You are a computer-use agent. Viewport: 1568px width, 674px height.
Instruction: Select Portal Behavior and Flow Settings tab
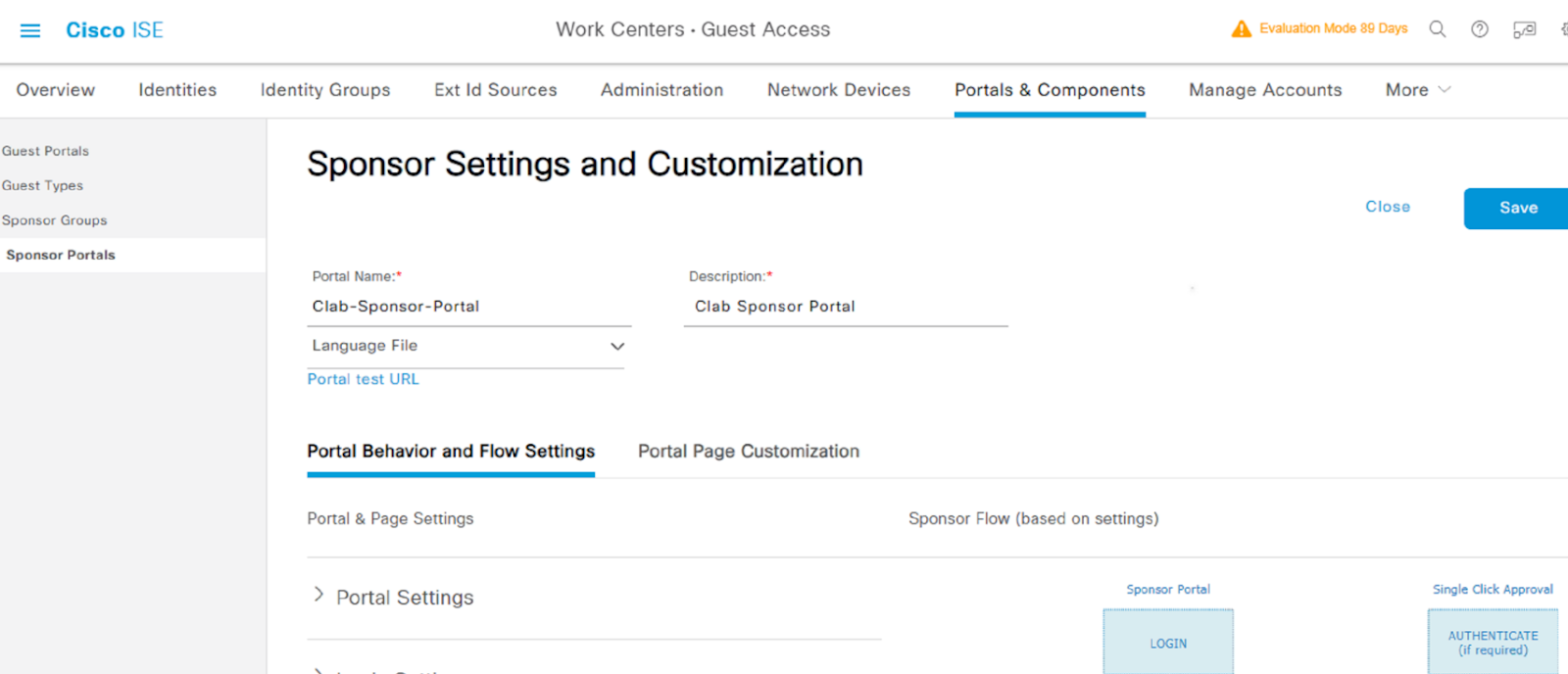click(x=451, y=452)
